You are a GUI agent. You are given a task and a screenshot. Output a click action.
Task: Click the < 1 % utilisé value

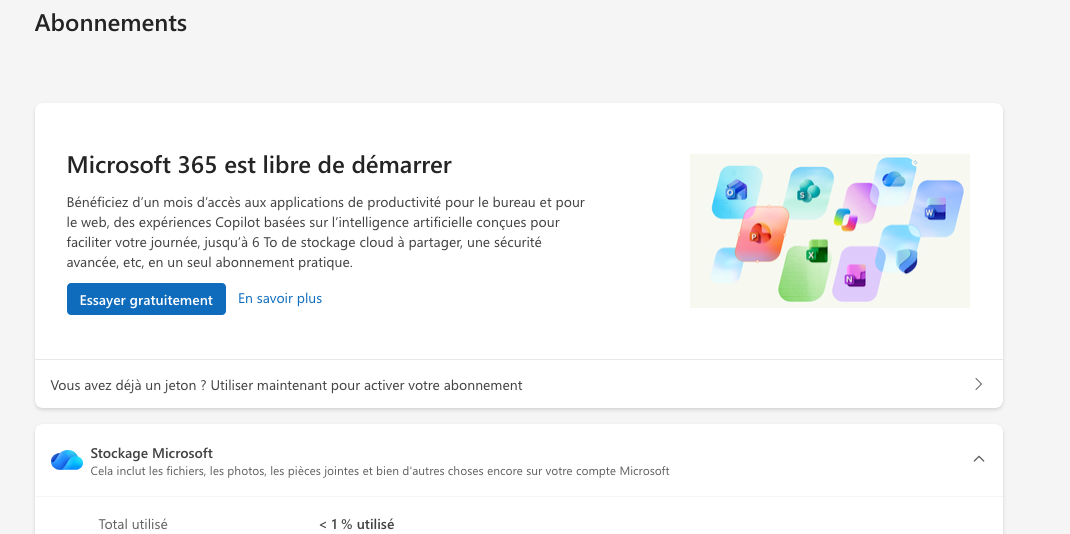coord(357,524)
